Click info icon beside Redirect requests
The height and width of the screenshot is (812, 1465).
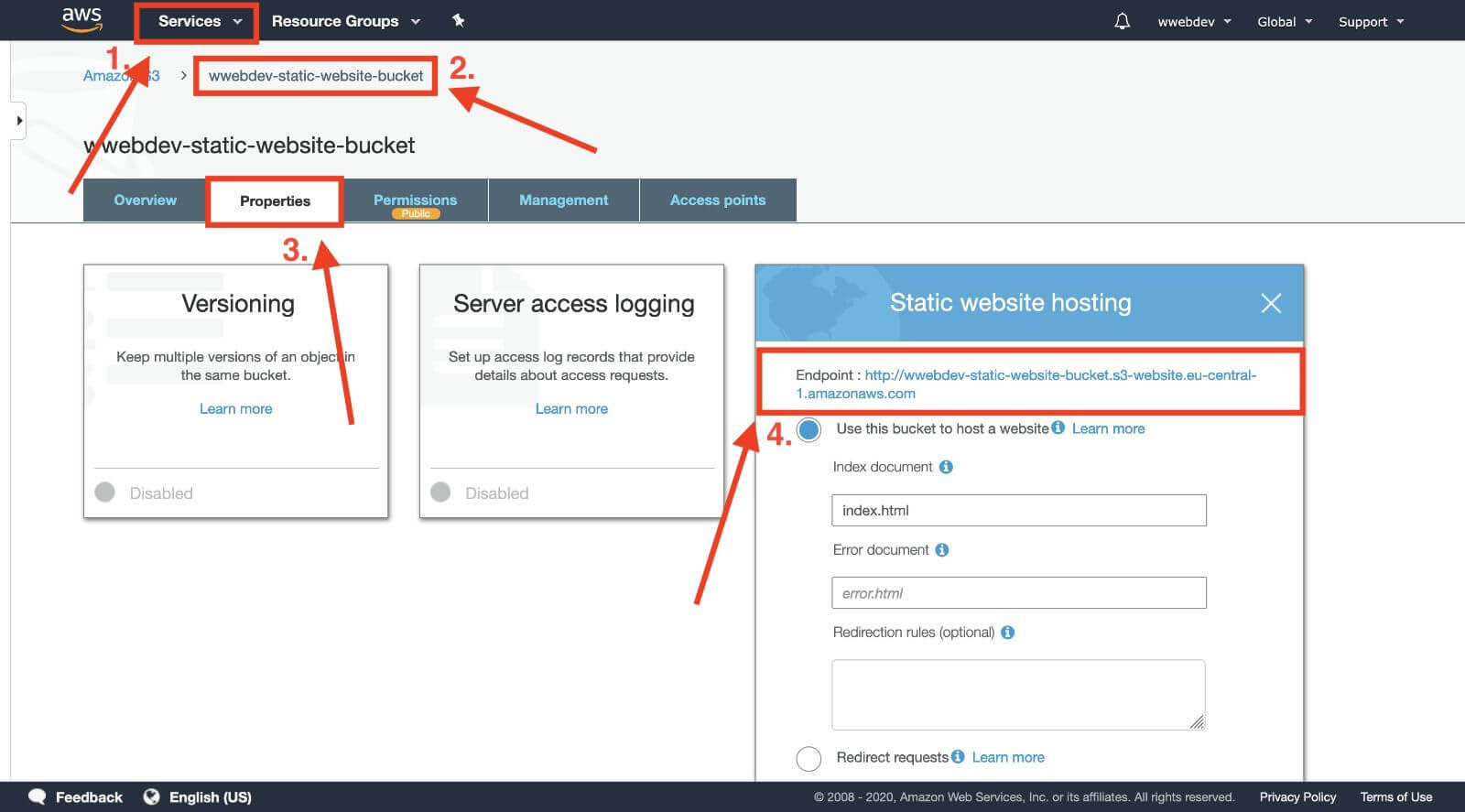click(x=958, y=756)
